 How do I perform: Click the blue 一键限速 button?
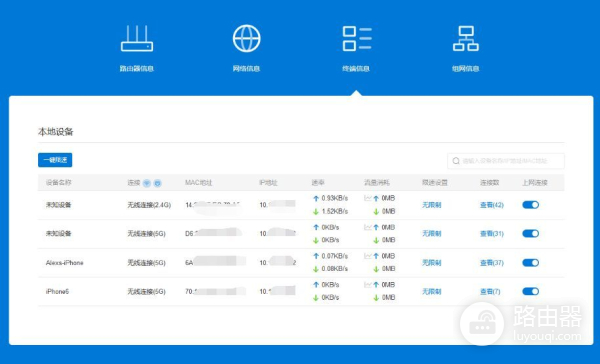pyautogui.click(x=55, y=160)
